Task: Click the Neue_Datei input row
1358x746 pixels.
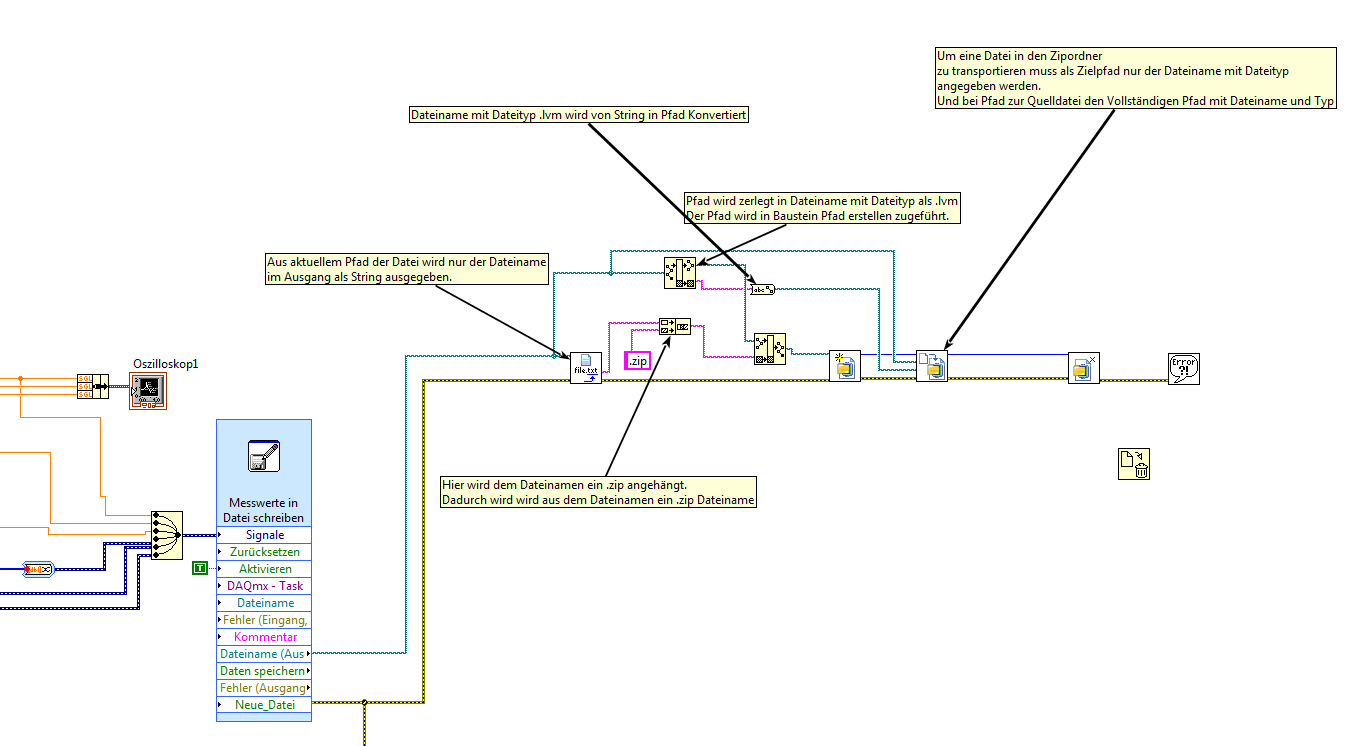Action: pyautogui.click(x=264, y=705)
